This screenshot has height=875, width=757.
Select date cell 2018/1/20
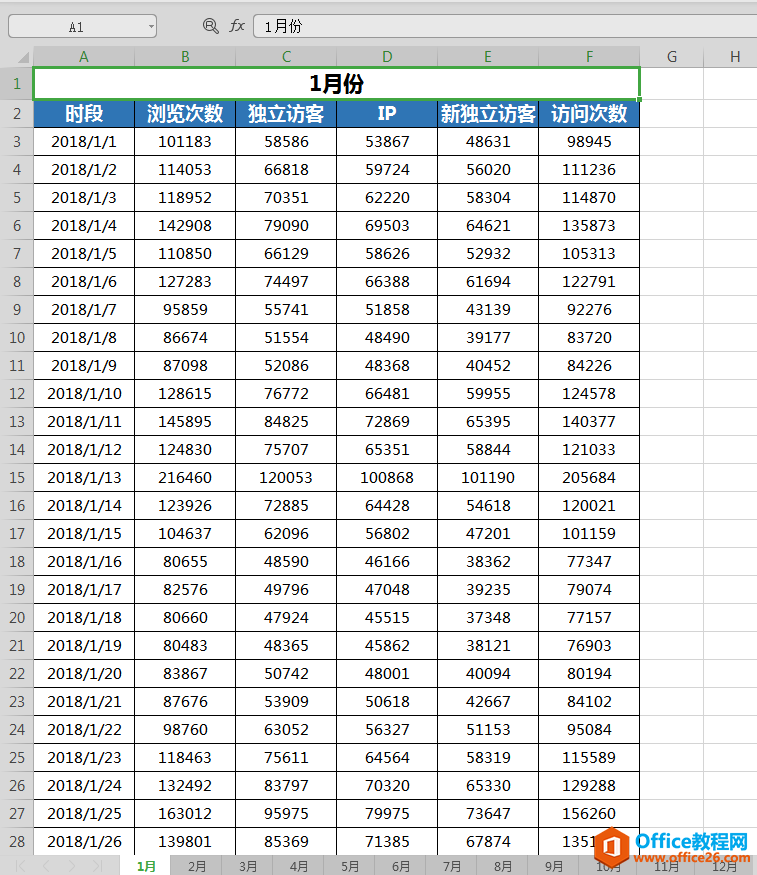tap(84, 674)
